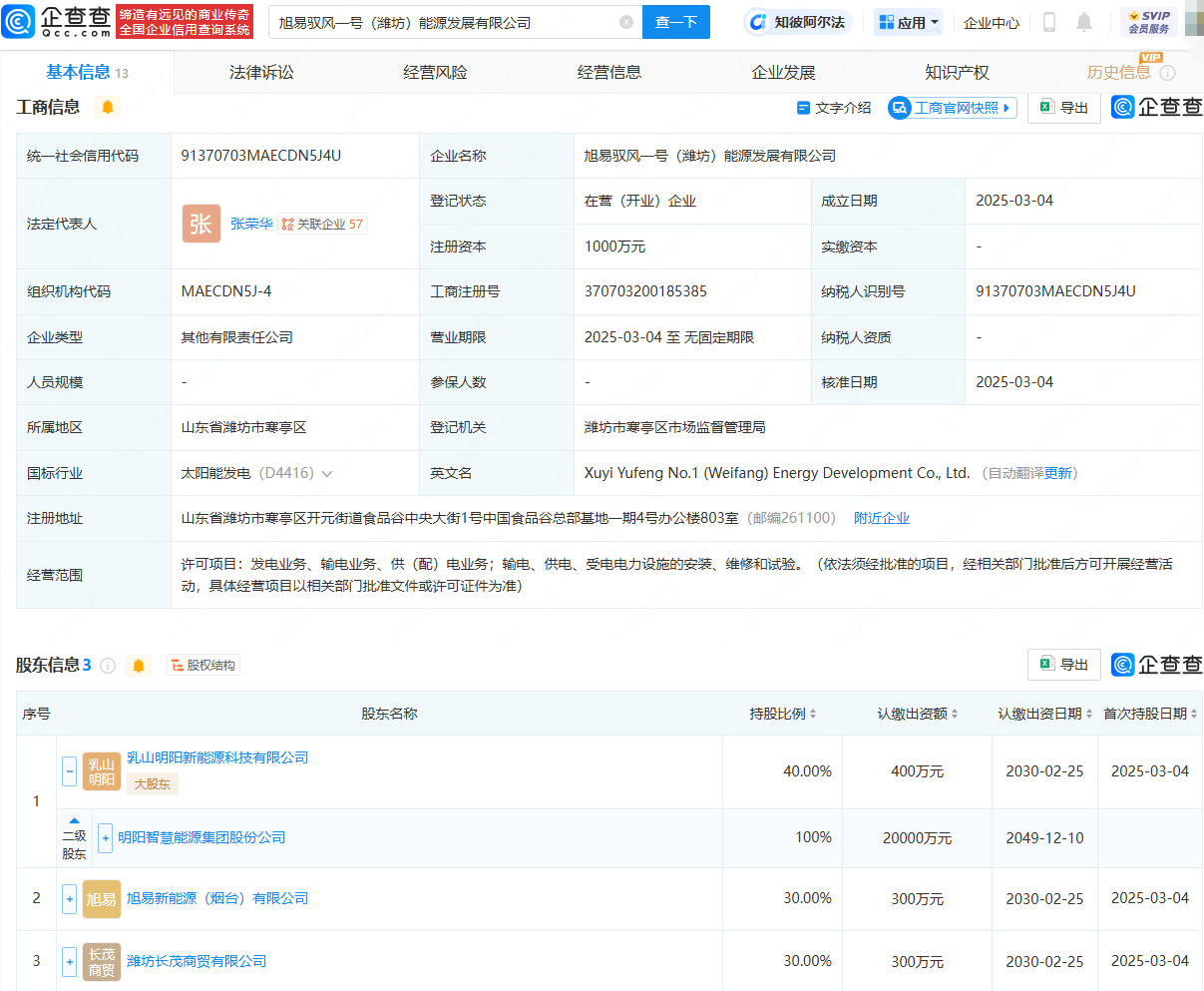Open 旭易新能源（烟台）有限公司 link
The image size is (1204, 991).
click(217, 898)
